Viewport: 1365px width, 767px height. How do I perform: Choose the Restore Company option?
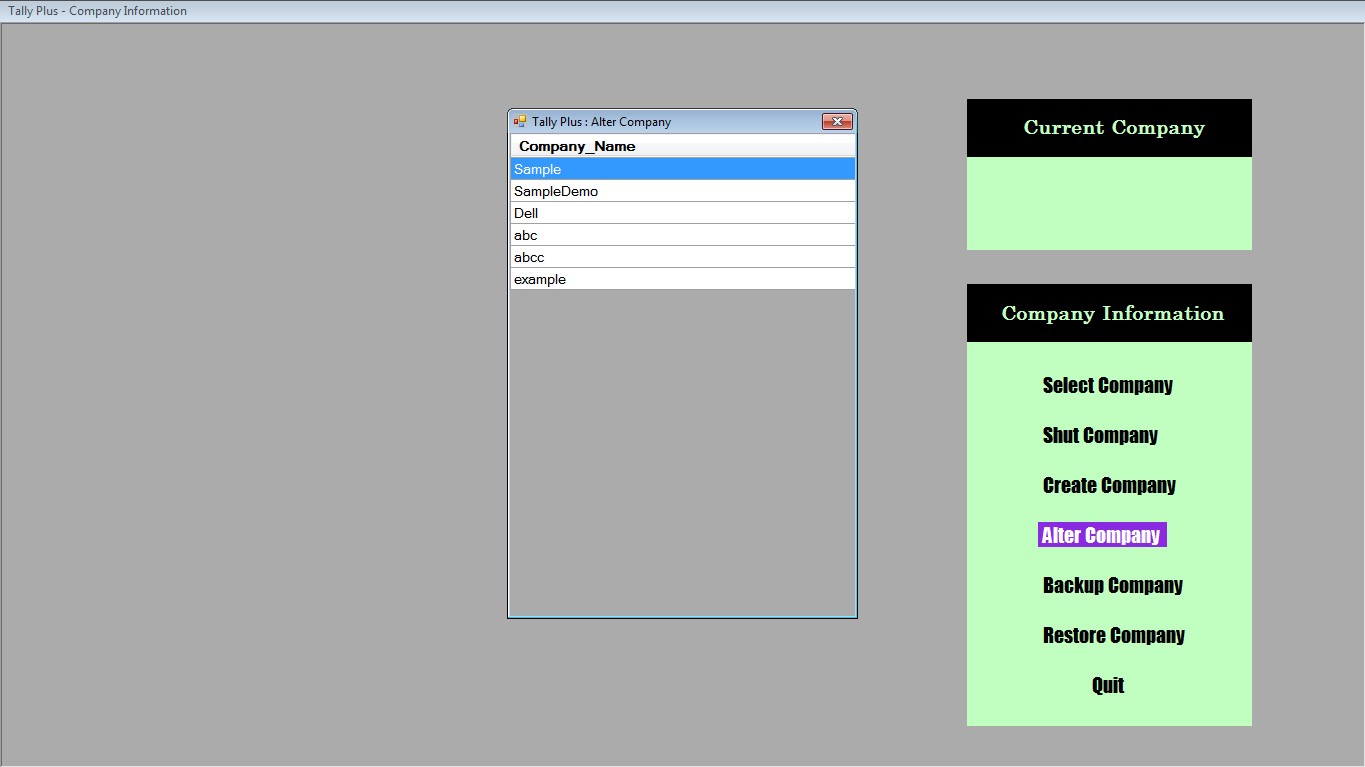(x=1114, y=635)
